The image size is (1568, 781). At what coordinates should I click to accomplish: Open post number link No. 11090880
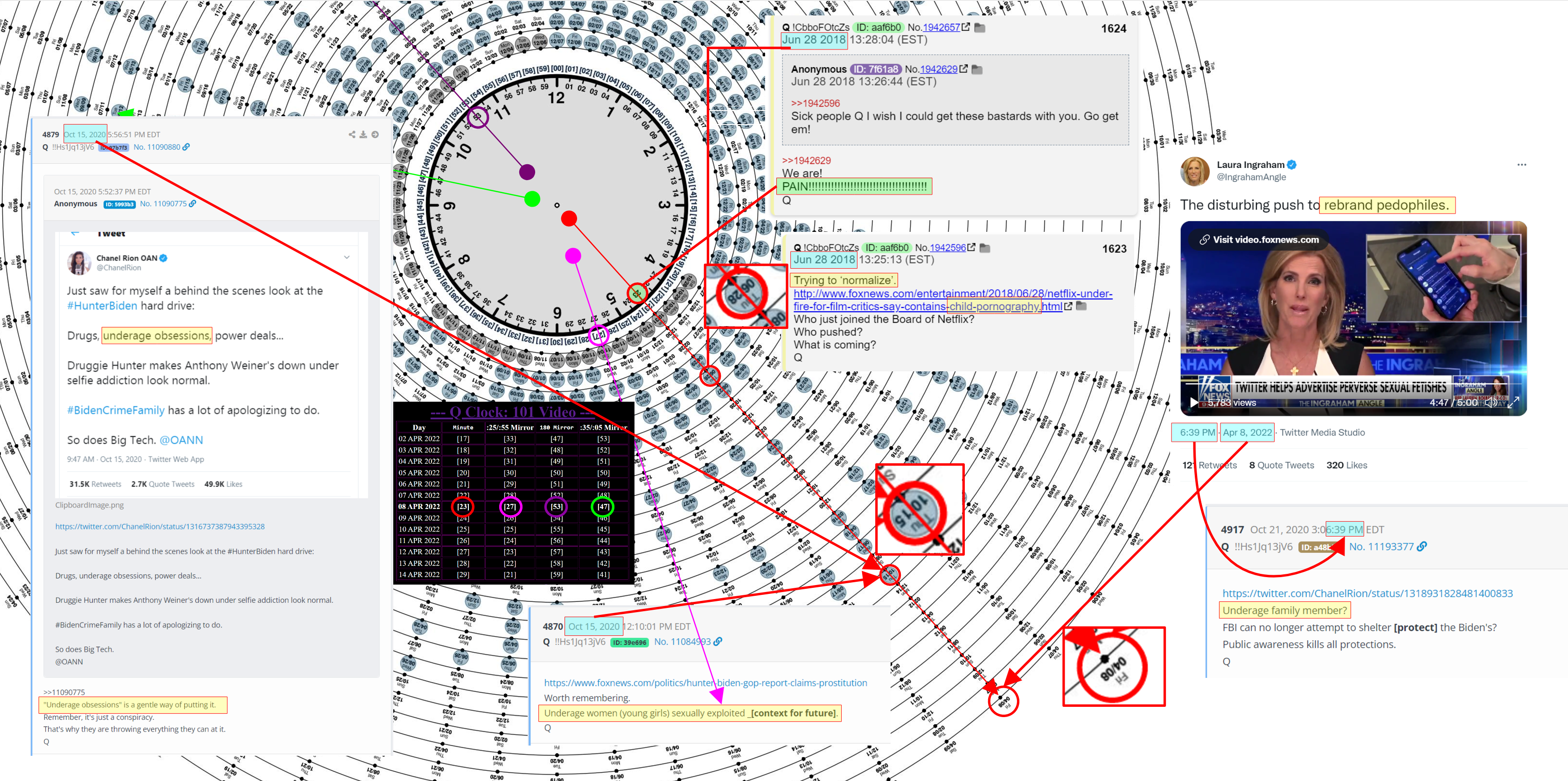pos(157,146)
